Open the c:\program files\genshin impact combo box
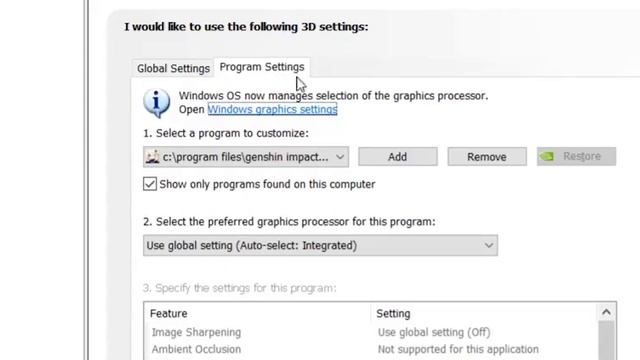Viewport: 640px width, 360px height. pos(246,157)
